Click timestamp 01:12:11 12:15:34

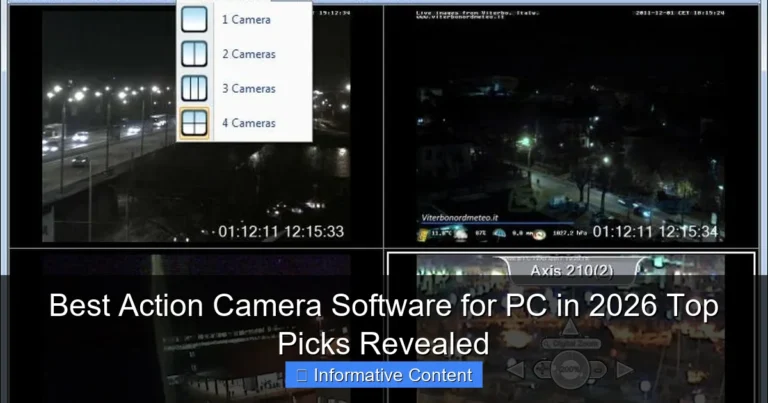[655, 232]
